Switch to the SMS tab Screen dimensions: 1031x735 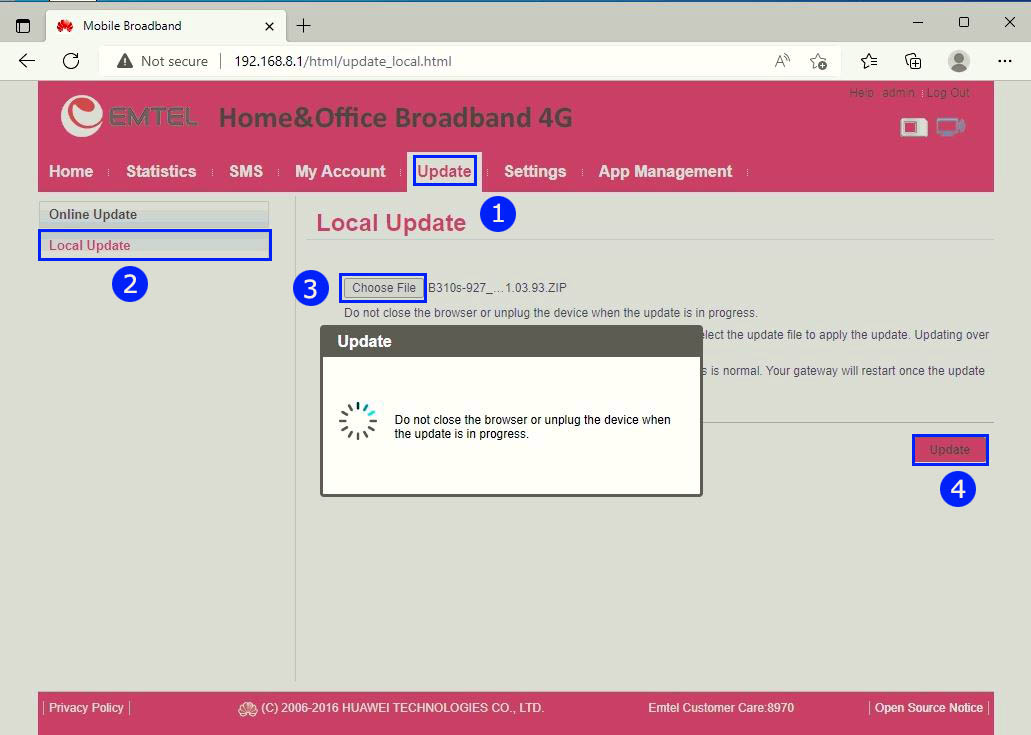coord(246,172)
